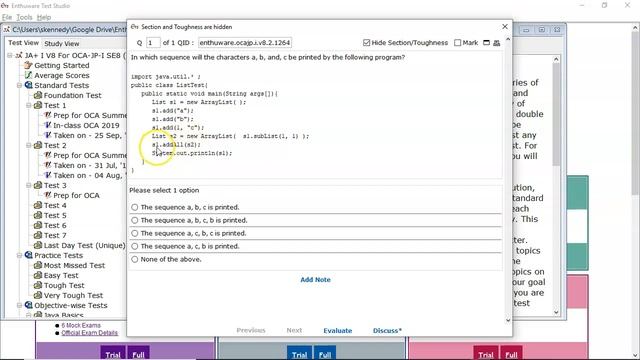Click the Very Tough Test icon

38,296
